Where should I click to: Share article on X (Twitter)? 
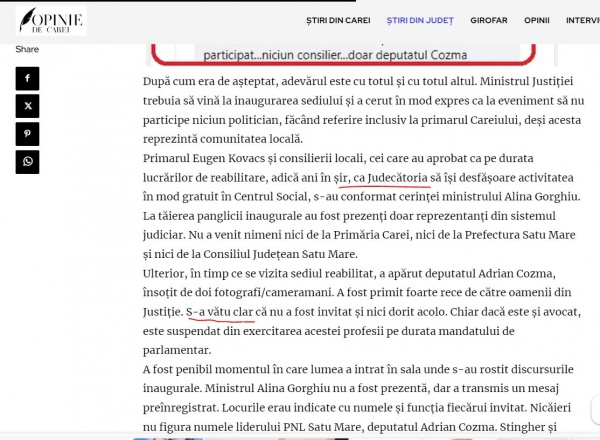coord(27,106)
